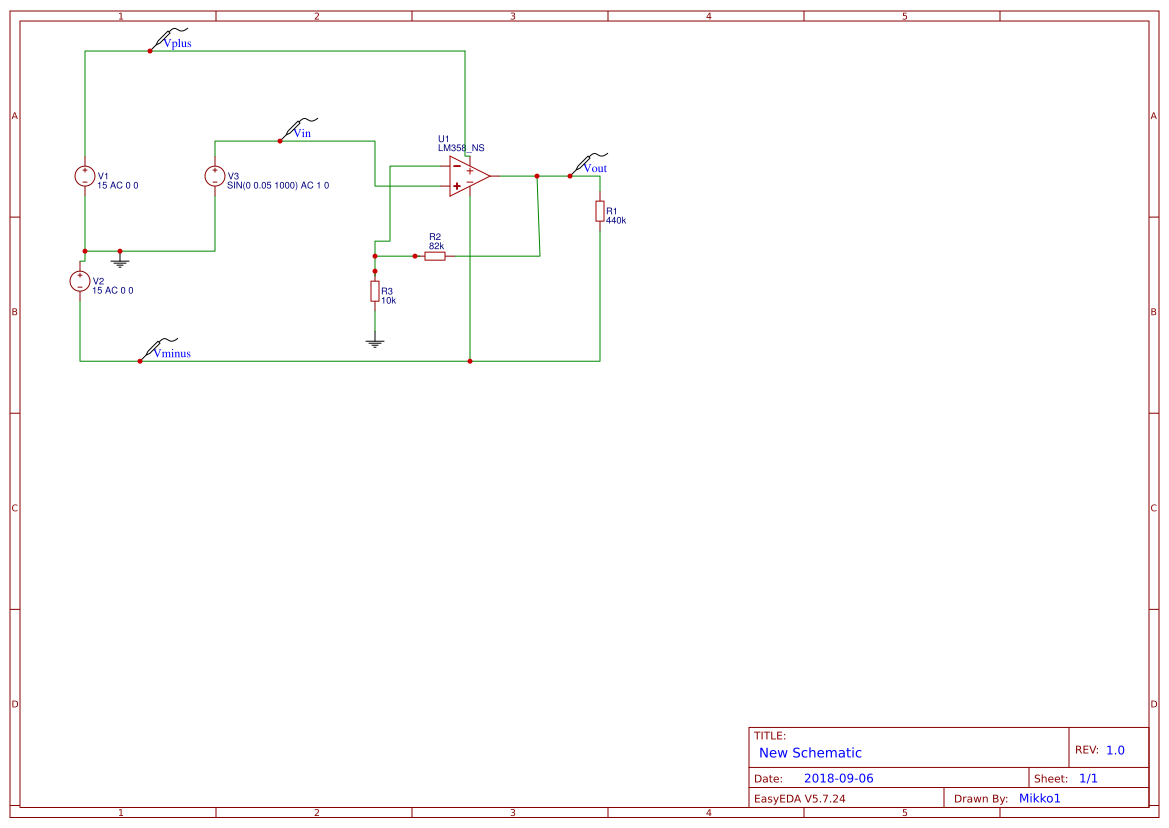
Task: Select voltage source V2
Action: pyautogui.click(x=80, y=280)
